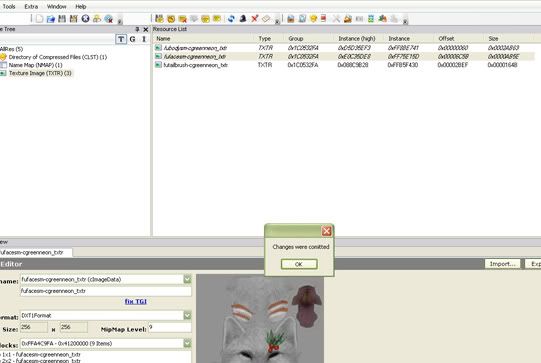The image size is (541, 363).
Task: Switch to the fufacesm-cgreenneon_txtr tab
Action: 36,253
